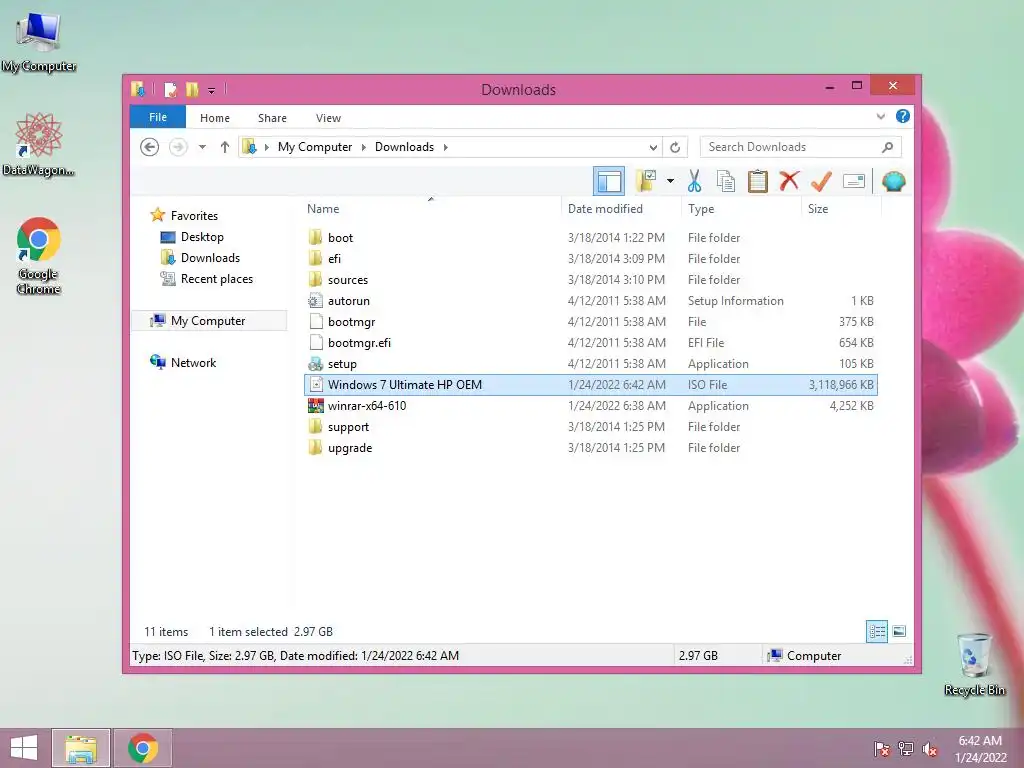Select the autorun setup information file
The width and height of the screenshot is (1024, 768).
tap(591, 300)
